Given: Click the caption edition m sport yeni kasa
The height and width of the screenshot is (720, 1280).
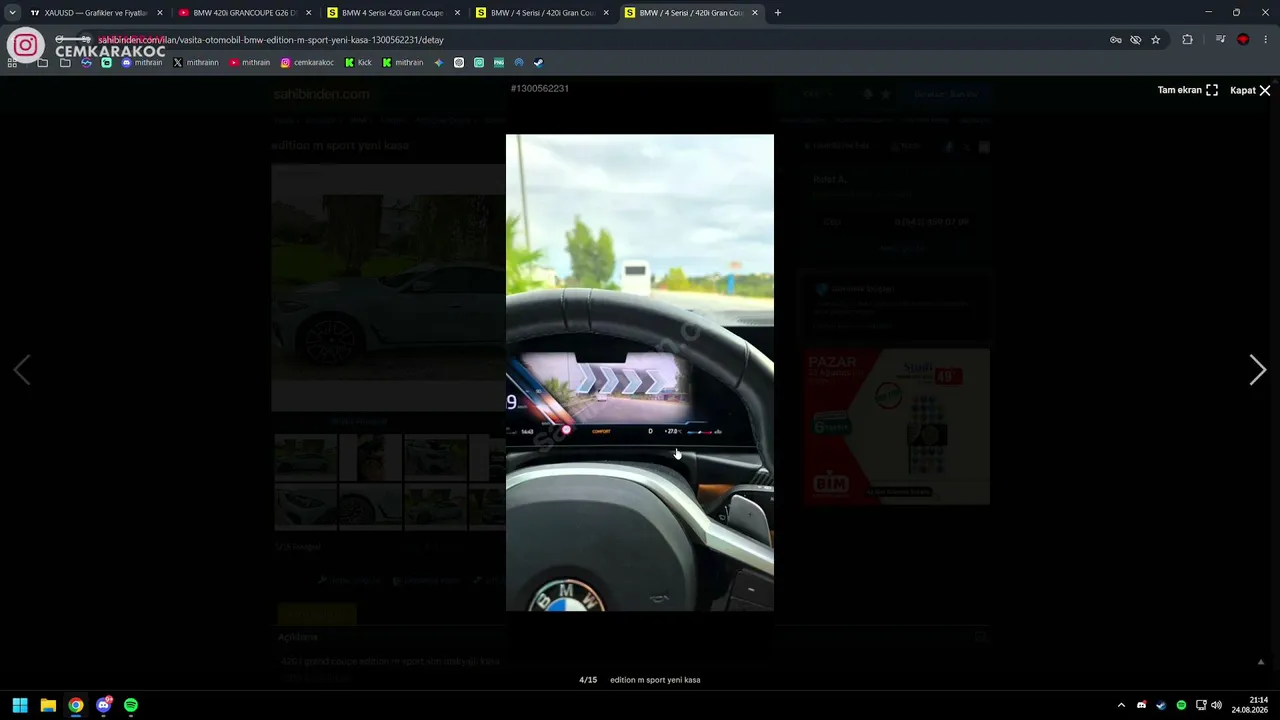Looking at the screenshot, I should click(x=655, y=680).
